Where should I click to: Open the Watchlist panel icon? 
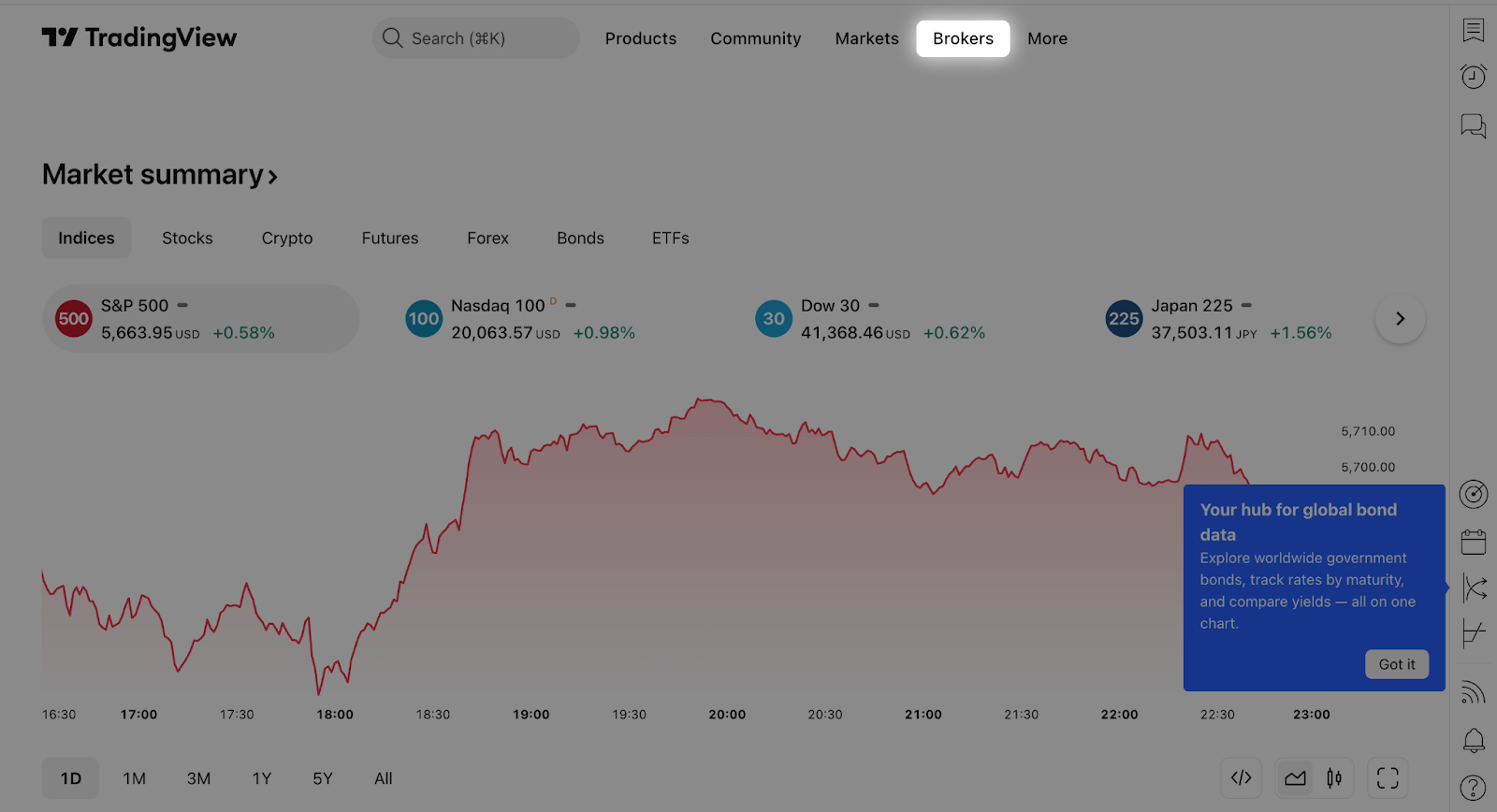point(1474,30)
